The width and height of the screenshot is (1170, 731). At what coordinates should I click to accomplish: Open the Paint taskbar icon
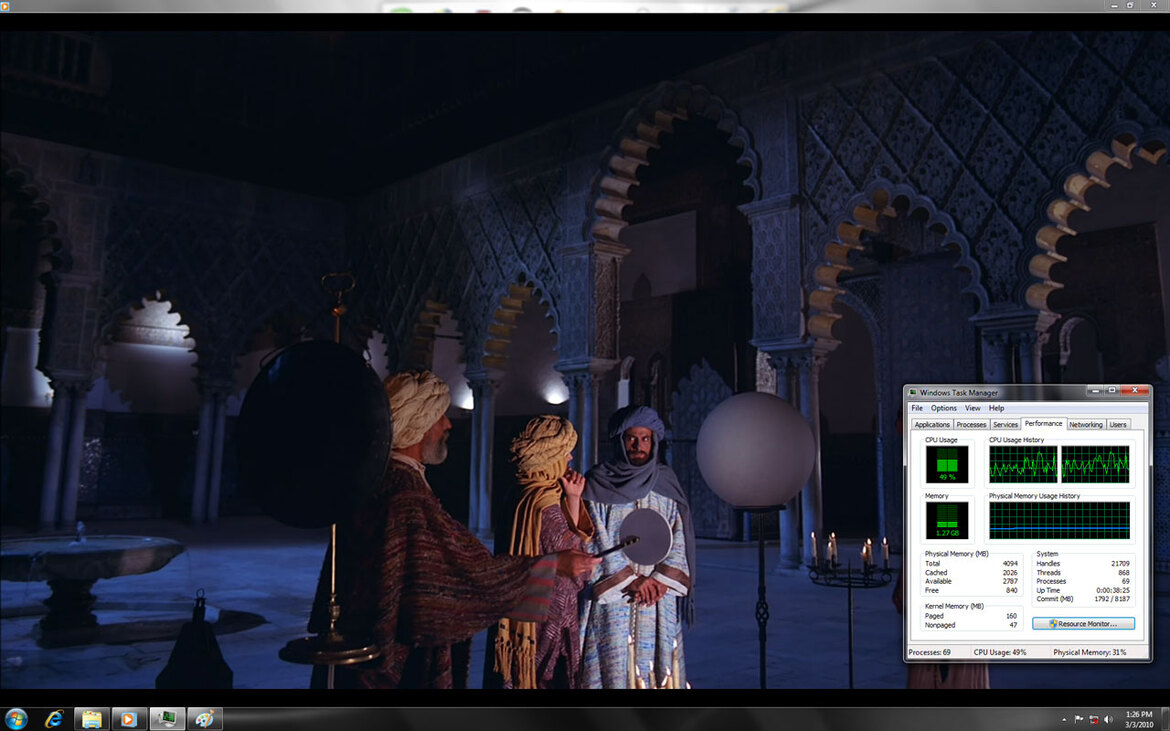[x=204, y=719]
